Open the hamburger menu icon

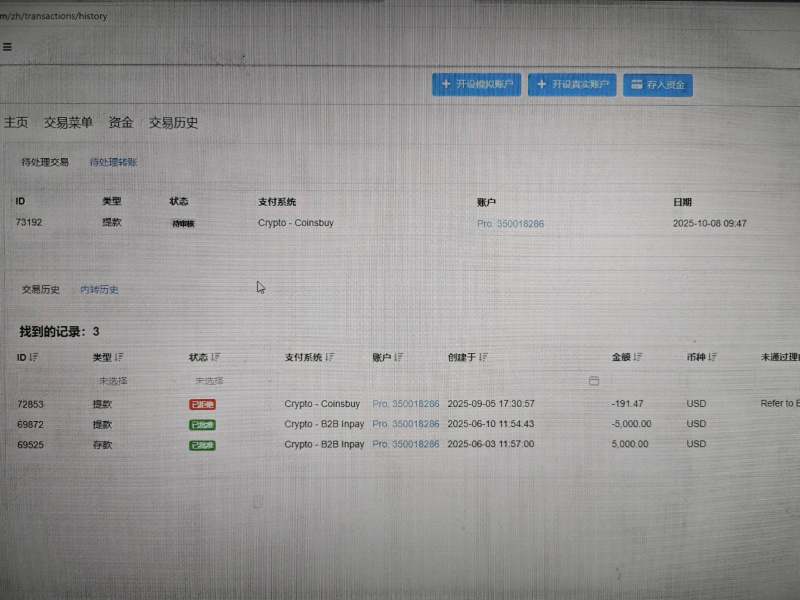(7, 47)
